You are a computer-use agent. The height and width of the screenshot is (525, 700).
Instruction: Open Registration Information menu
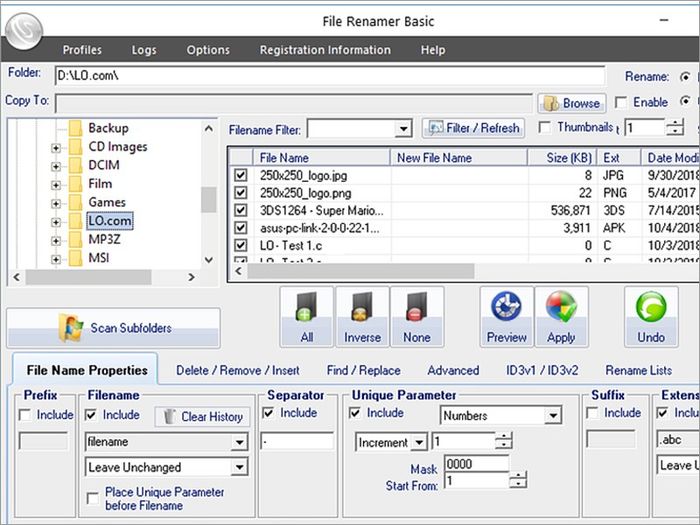[x=325, y=50]
